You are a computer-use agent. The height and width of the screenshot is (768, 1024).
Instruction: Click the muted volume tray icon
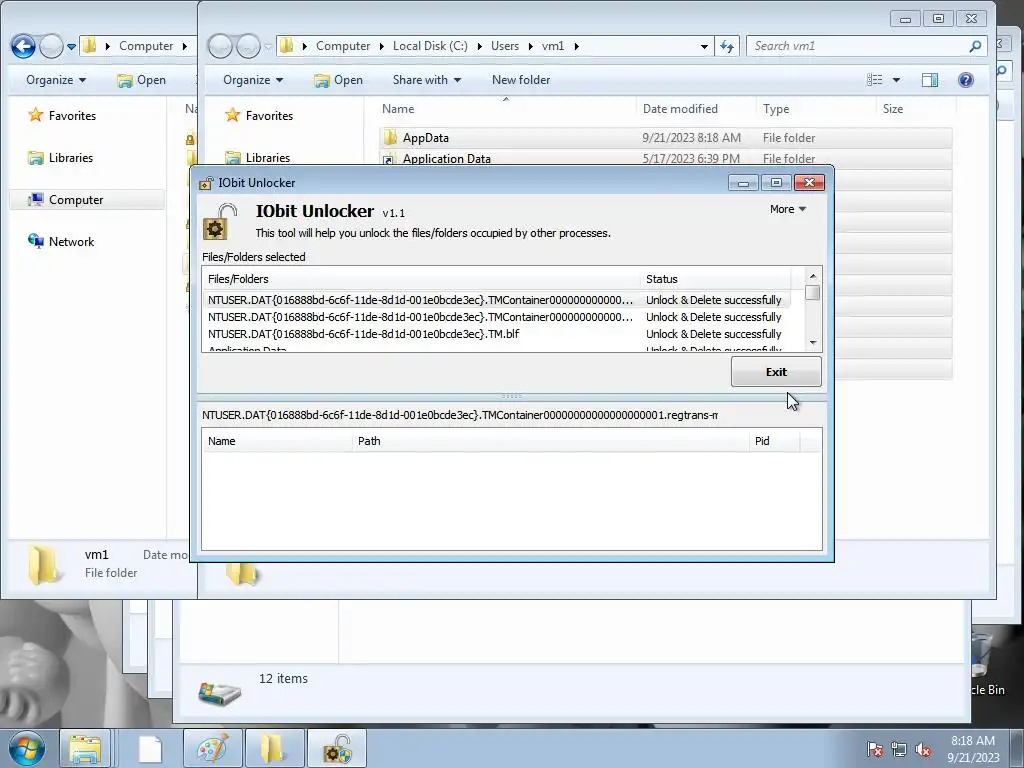923,749
